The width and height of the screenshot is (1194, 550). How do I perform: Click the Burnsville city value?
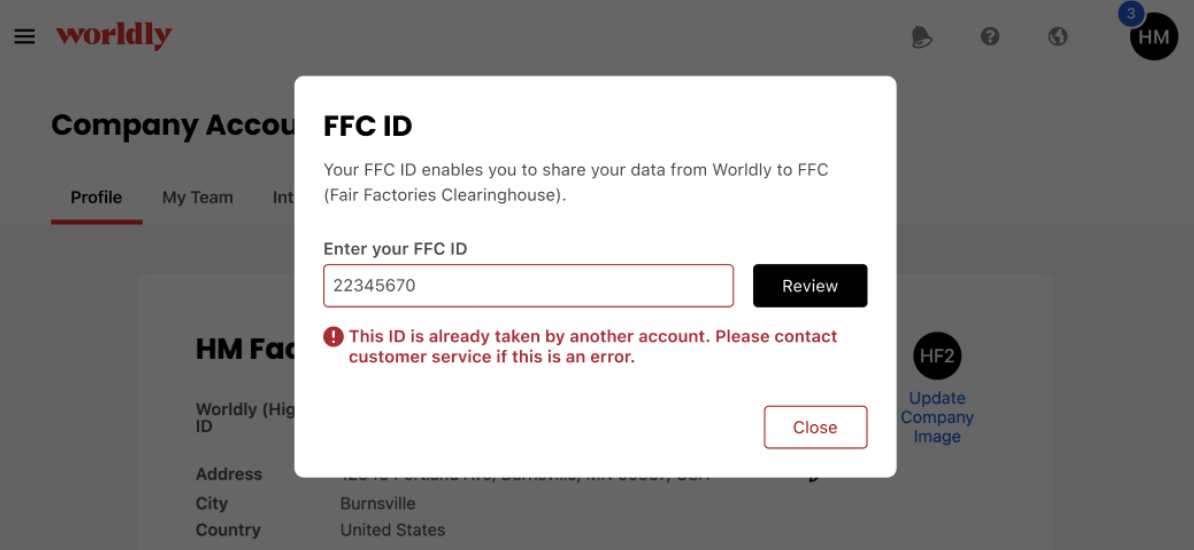point(378,504)
